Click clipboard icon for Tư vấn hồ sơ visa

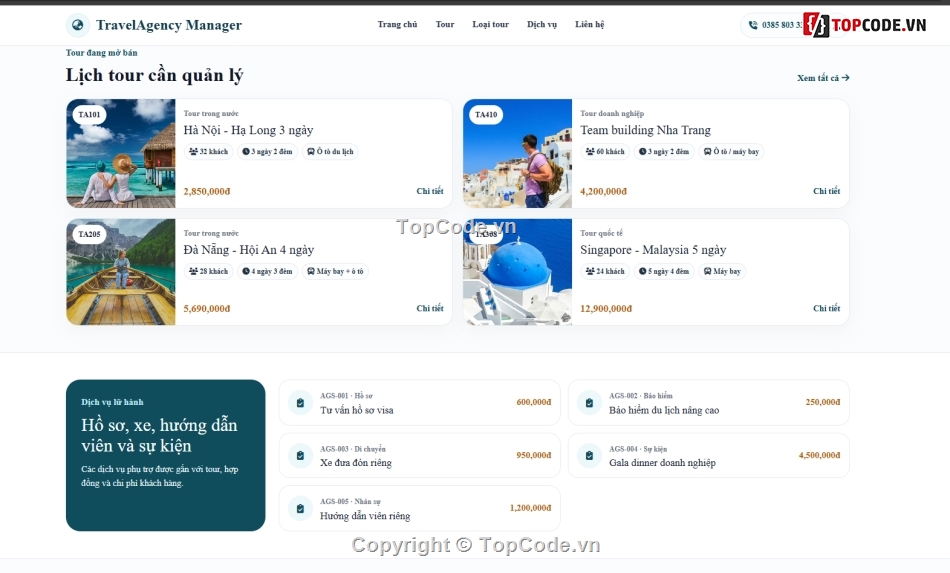tap(300, 403)
